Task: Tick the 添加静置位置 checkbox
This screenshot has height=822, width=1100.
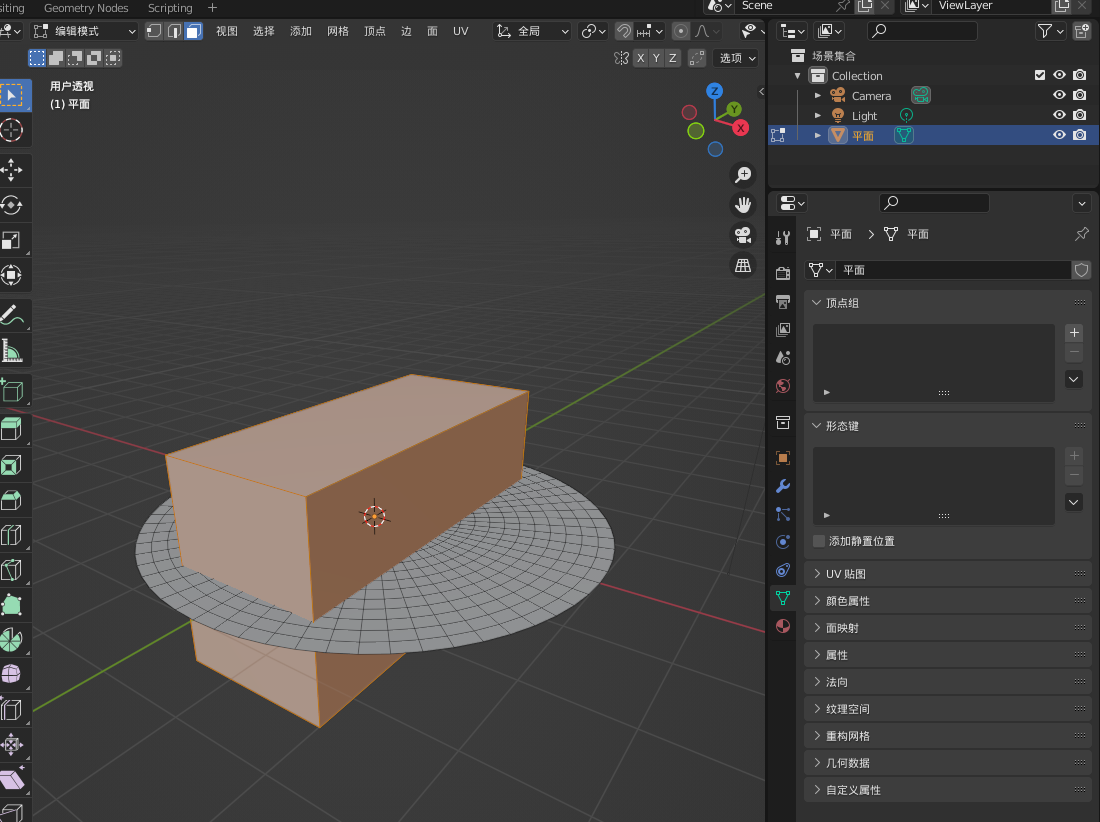Action: tap(819, 541)
